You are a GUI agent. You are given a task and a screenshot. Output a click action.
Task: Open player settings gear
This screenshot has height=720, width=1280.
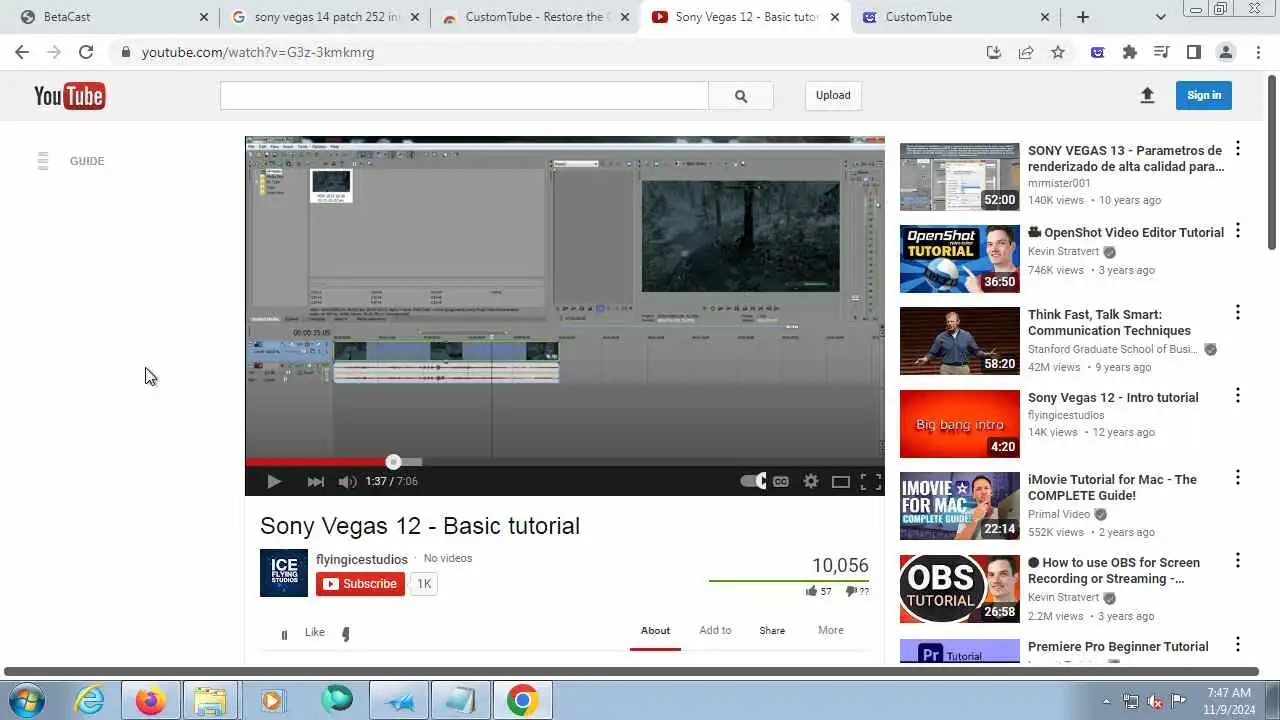pos(811,481)
